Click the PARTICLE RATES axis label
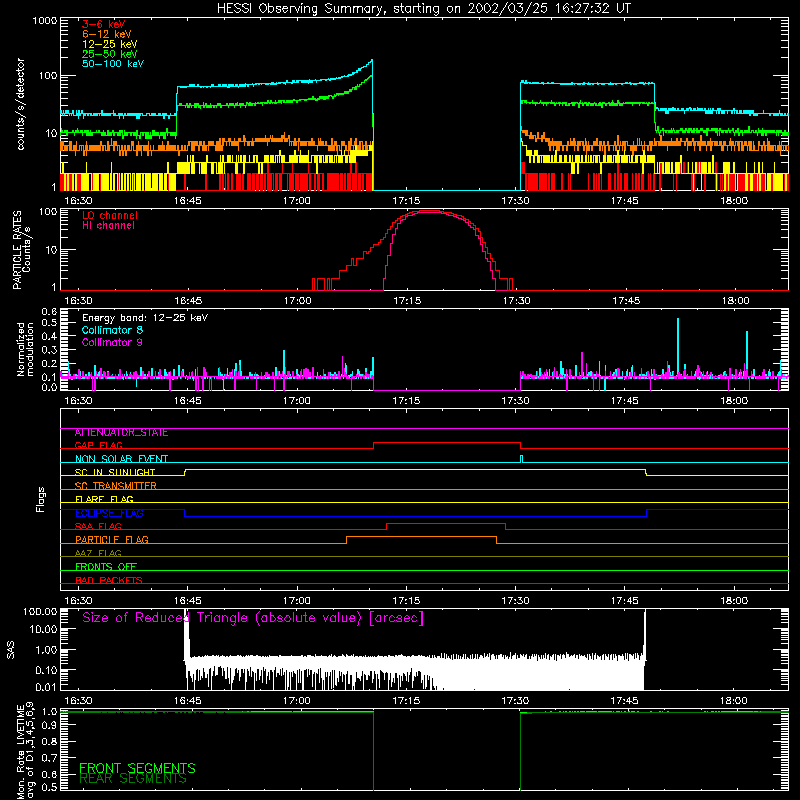This screenshot has height=800, width=800. tap(17, 250)
